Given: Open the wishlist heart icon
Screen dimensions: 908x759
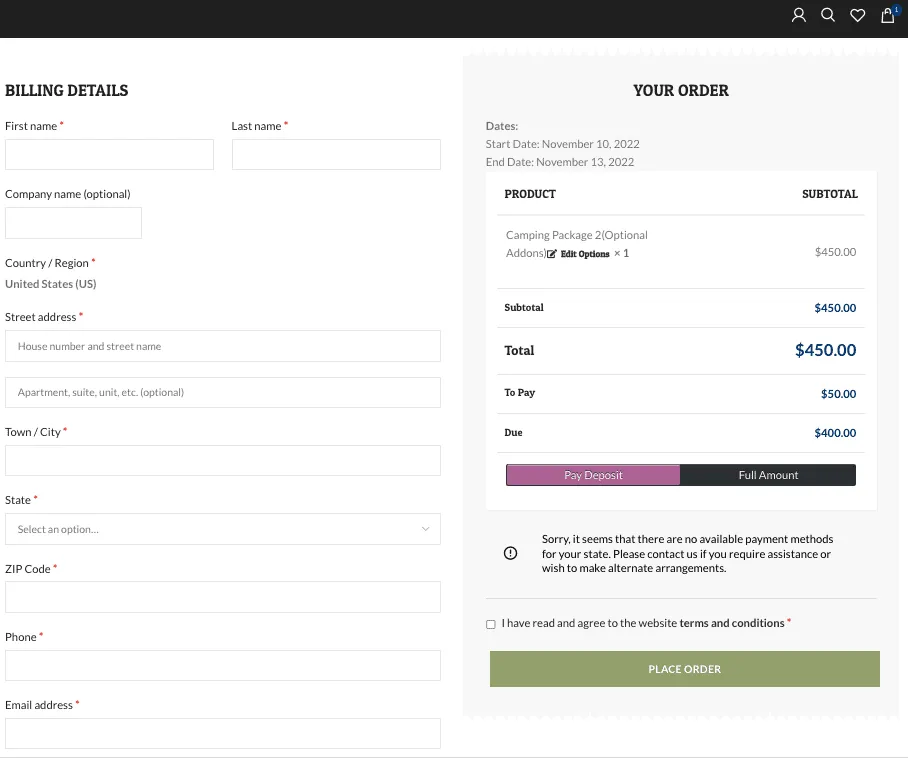Looking at the screenshot, I should click(857, 15).
